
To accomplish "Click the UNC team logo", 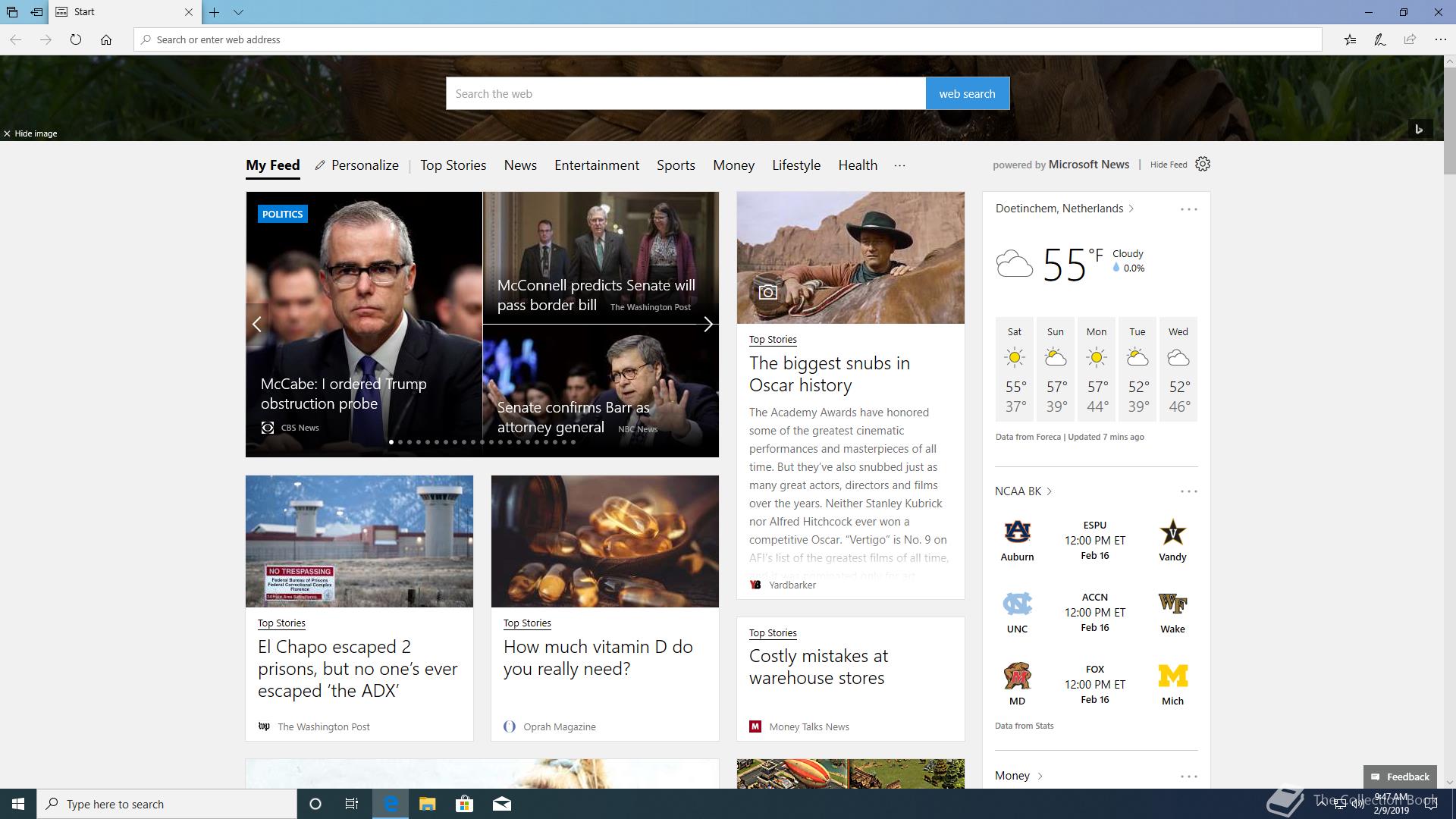I will (x=1017, y=604).
